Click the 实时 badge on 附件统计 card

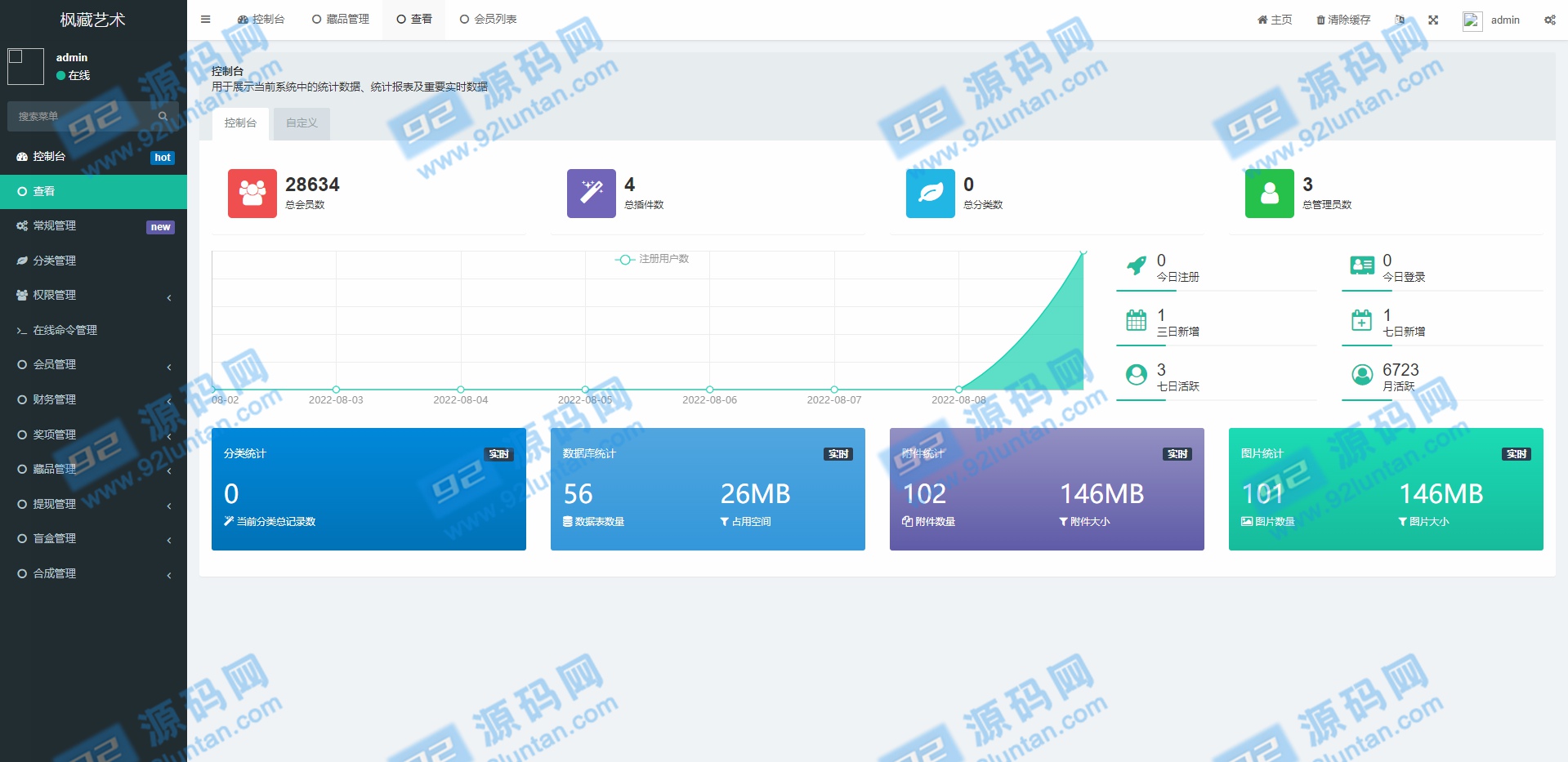[1177, 454]
